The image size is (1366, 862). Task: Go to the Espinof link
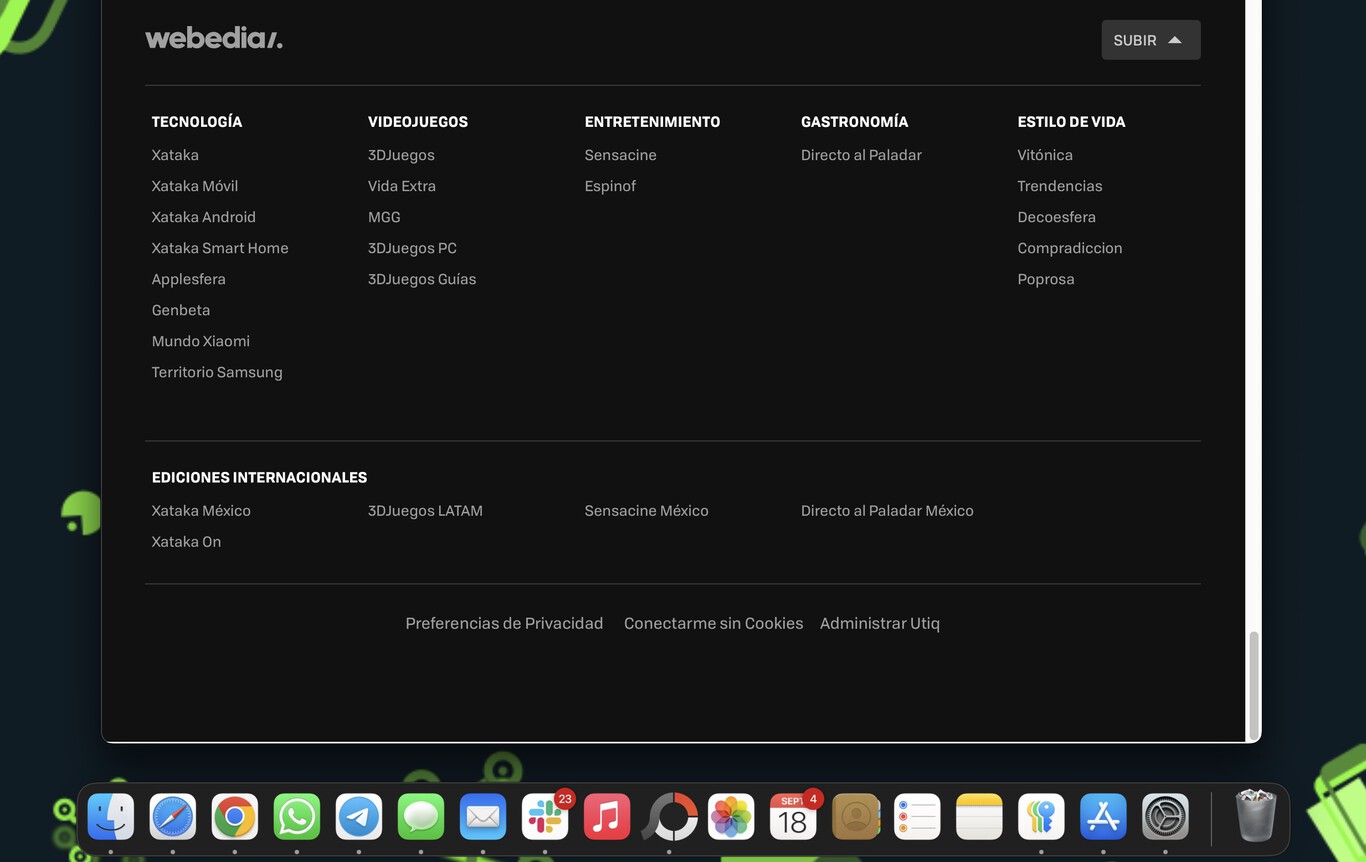(610, 186)
